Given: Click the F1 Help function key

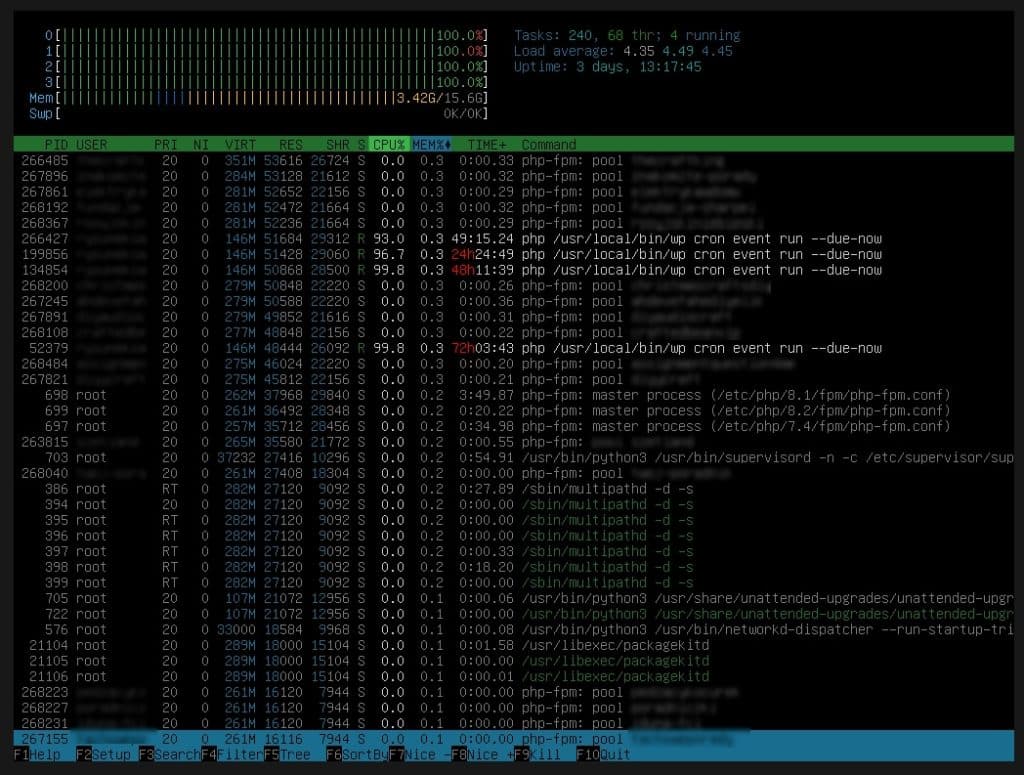Looking at the screenshot, I should 37,755.
